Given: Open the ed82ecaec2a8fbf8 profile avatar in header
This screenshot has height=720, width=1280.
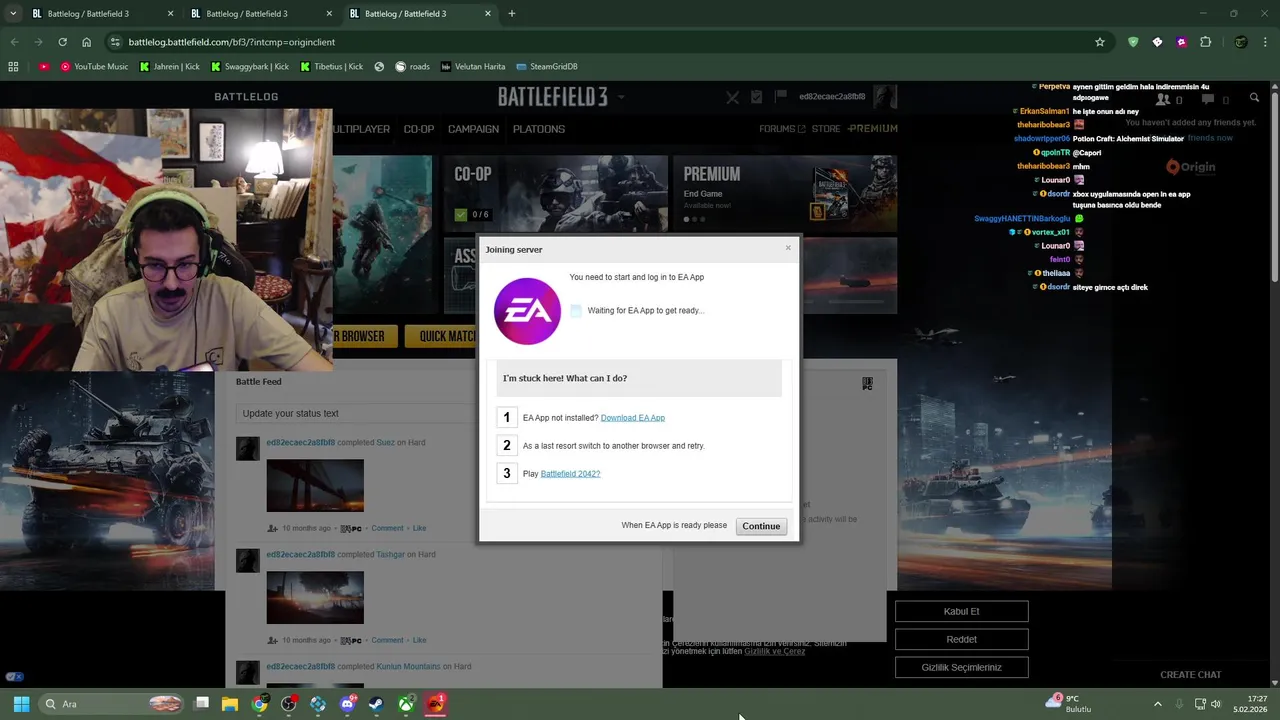Looking at the screenshot, I should [x=885, y=97].
